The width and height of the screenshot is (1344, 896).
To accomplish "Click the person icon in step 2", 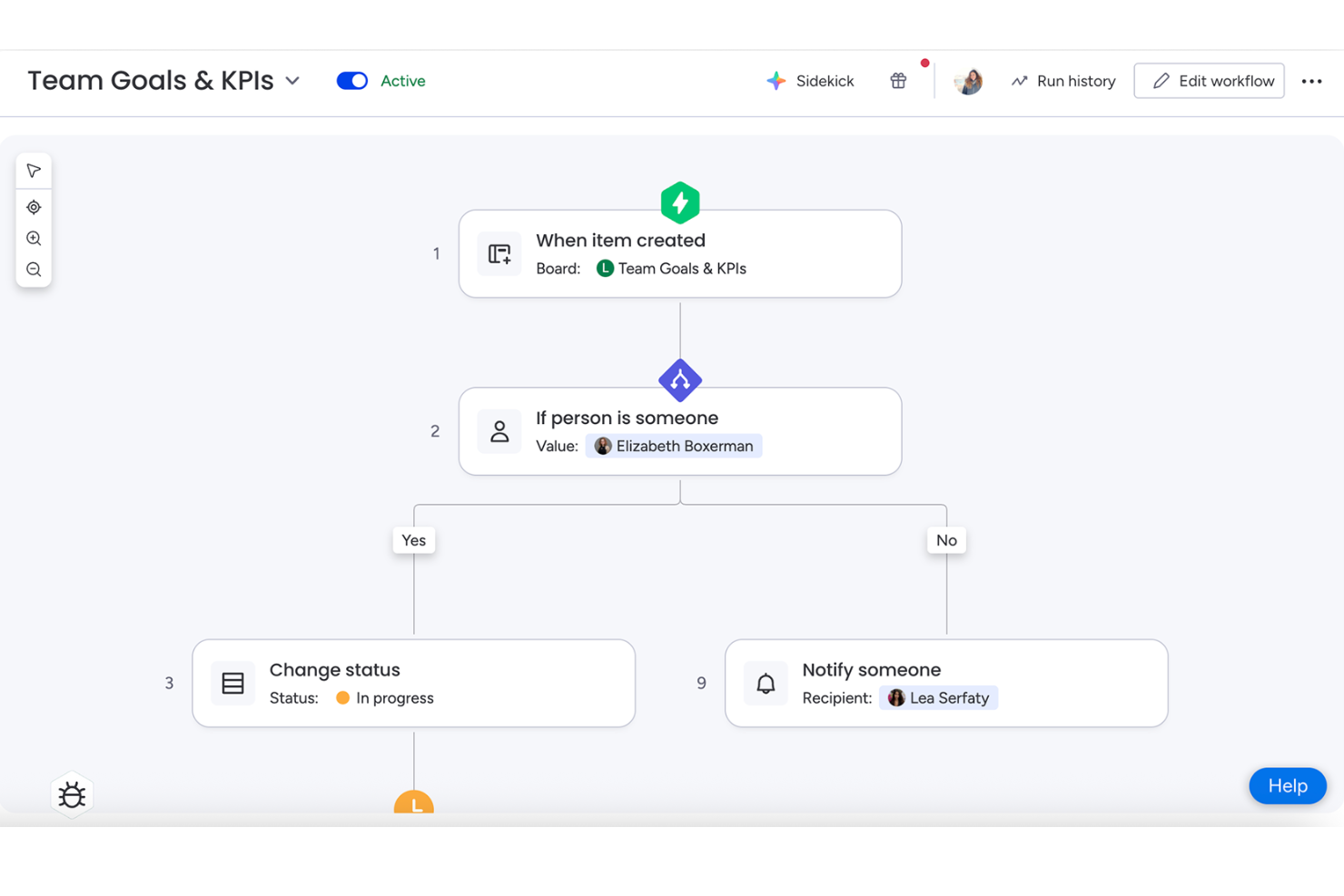I will (x=499, y=431).
